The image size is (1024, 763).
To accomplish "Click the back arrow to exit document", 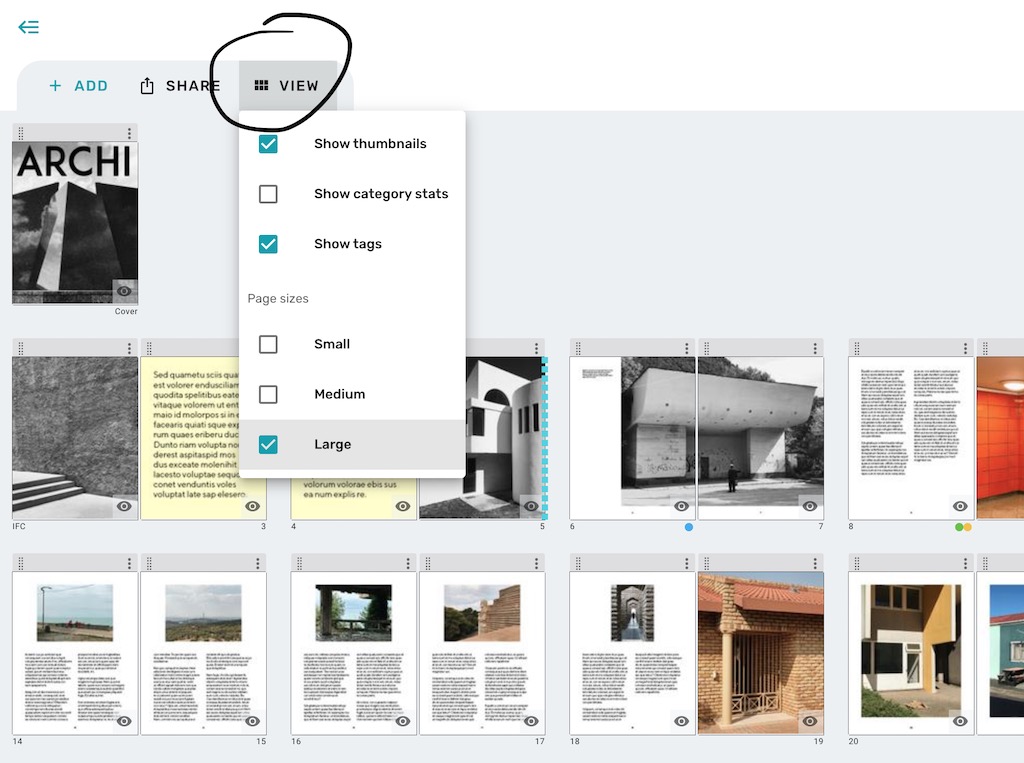I will pyautogui.click(x=28, y=27).
